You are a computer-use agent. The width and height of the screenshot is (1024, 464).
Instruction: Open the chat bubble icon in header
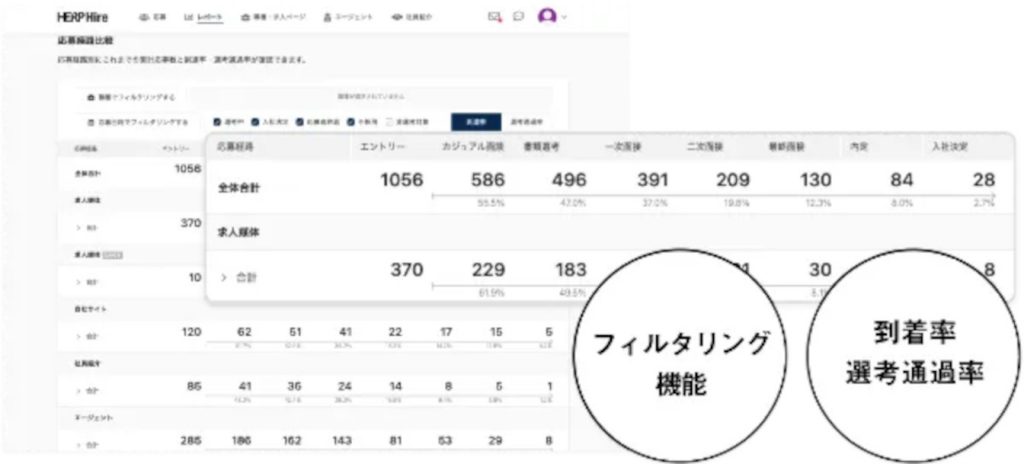click(518, 17)
